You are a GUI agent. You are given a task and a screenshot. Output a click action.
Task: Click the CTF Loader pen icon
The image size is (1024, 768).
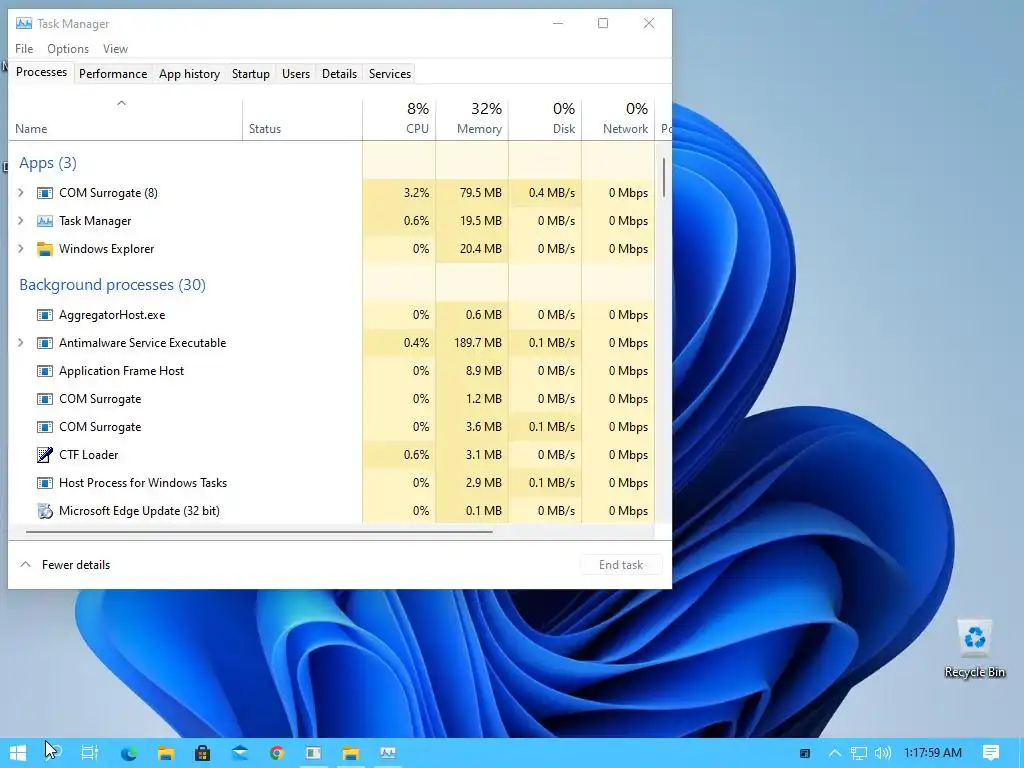(44, 455)
